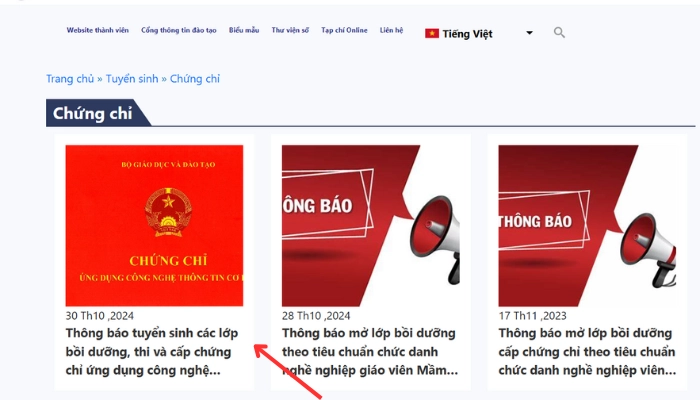Open article Thông báo tuyển sinh các lớp bồi dưỡng
Image resolution: width=700 pixels, height=400 pixels.
[152, 352]
